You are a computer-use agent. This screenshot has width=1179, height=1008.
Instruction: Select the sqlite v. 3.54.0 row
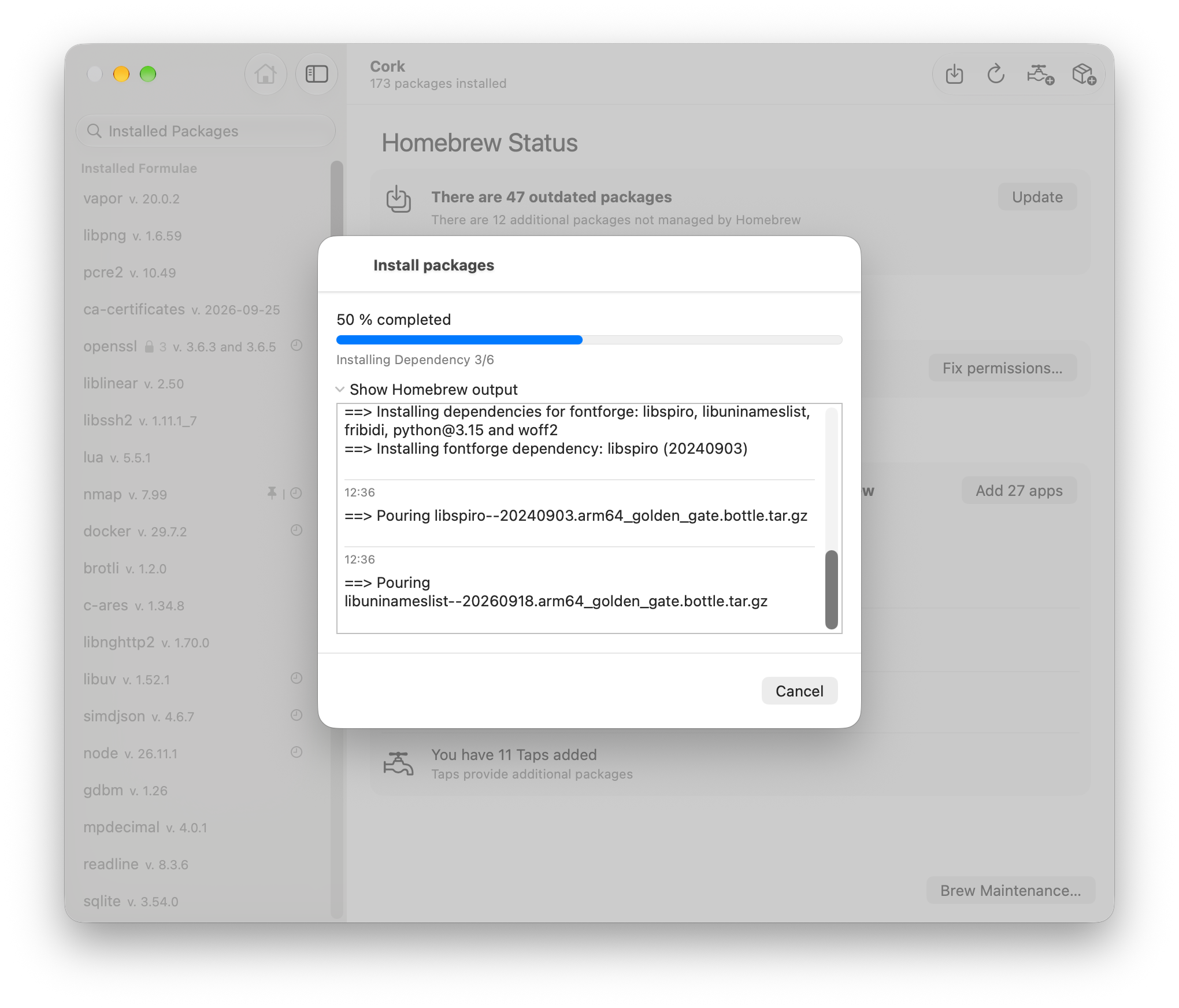(x=193, y=902)
